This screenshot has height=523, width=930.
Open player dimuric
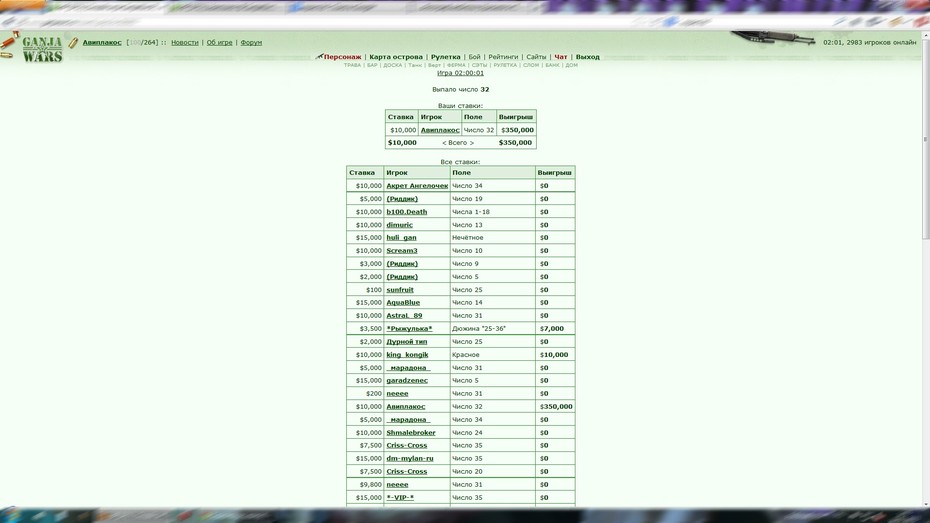[400, 225]
